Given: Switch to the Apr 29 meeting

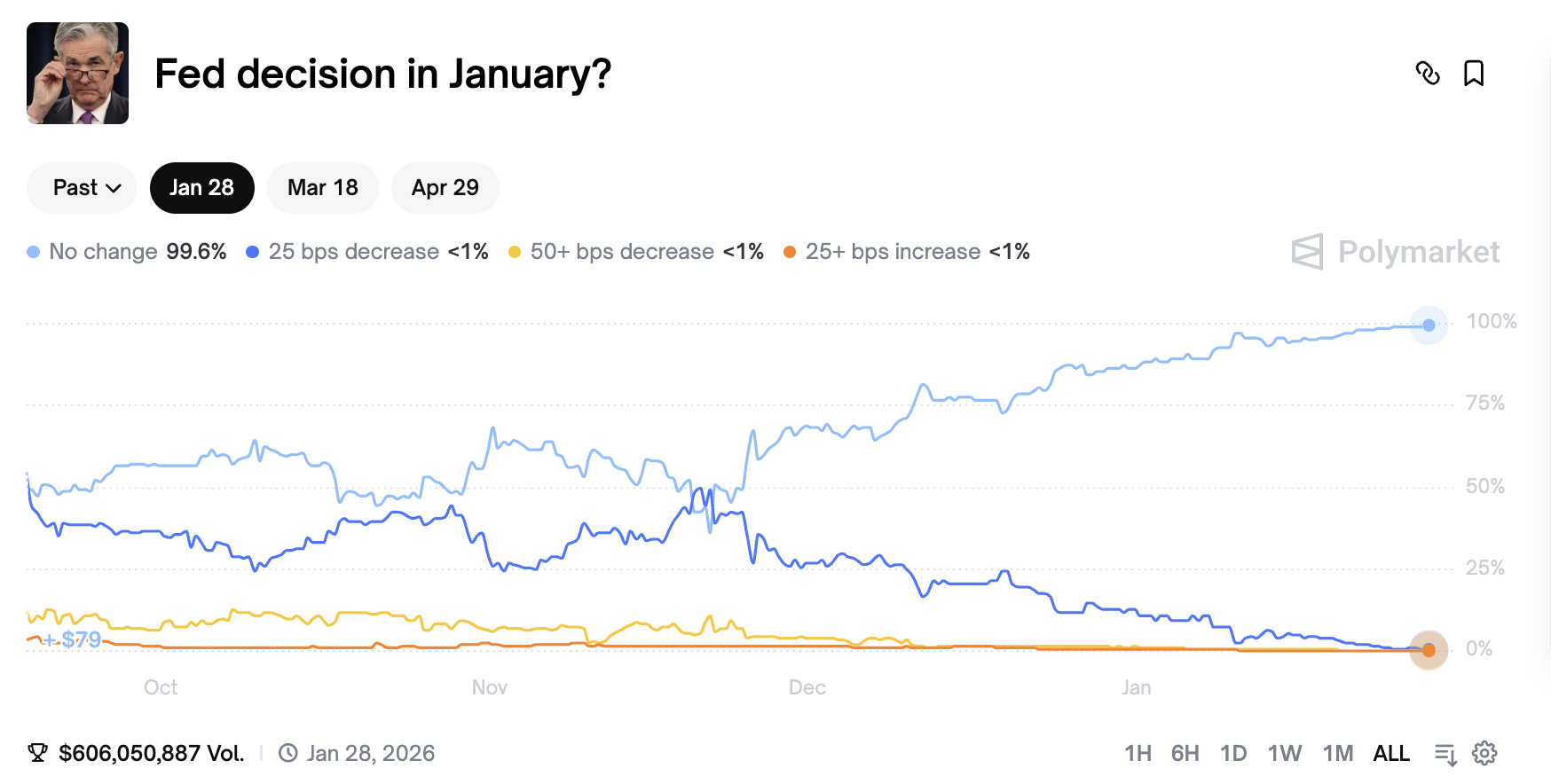Looking at the screenshot, I should pos(445,188).
